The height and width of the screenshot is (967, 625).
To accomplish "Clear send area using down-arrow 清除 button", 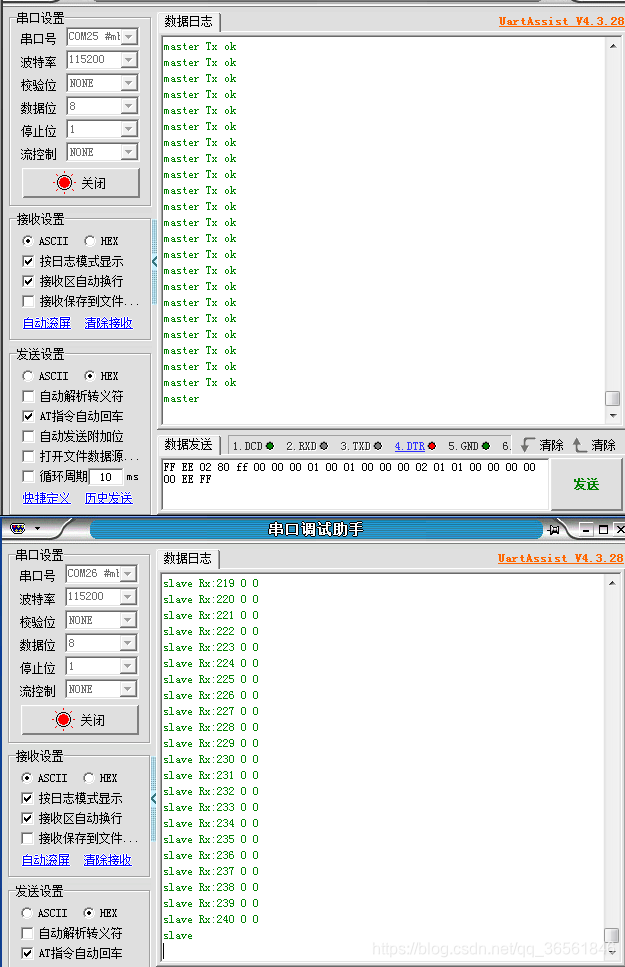I will 542,445.
